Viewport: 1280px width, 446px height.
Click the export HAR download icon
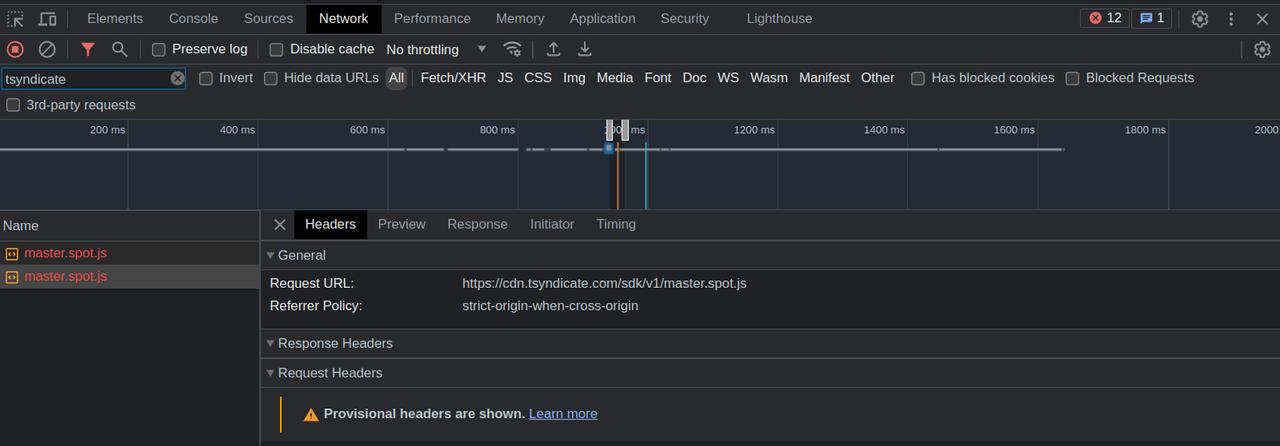[x=585, y=49]
